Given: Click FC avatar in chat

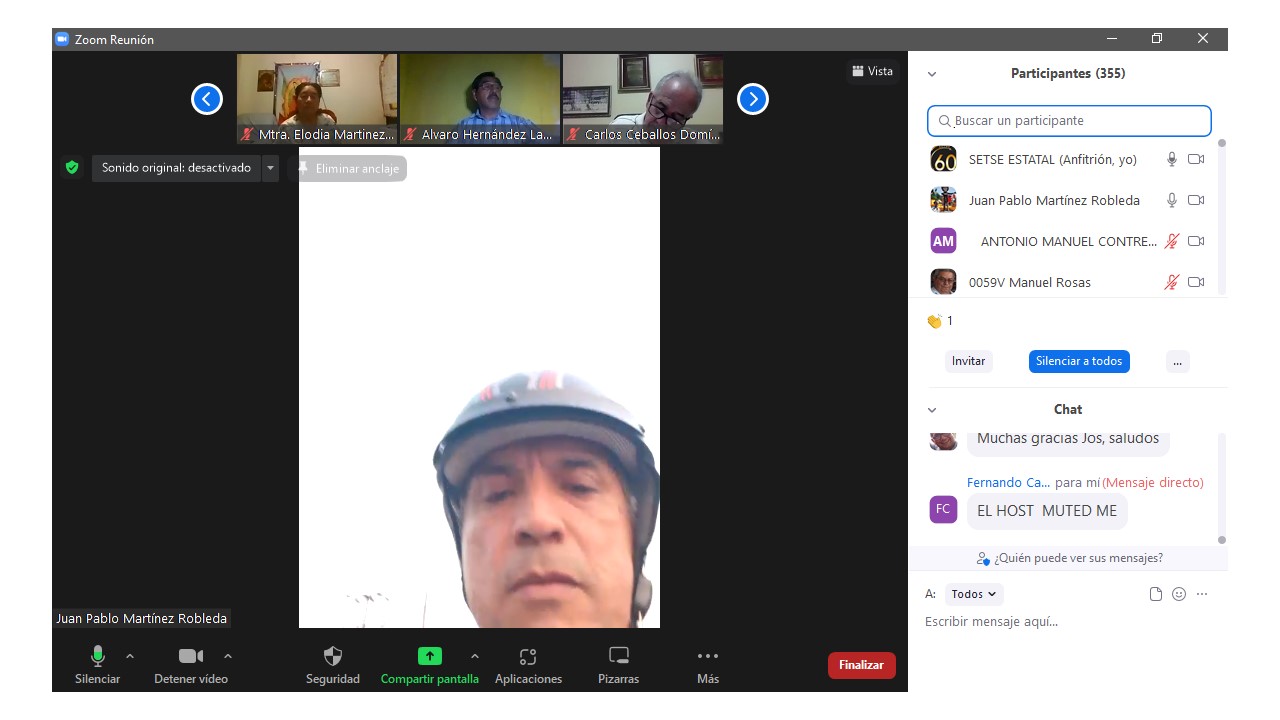Looking at the screenshot, I should coord(943,509).
